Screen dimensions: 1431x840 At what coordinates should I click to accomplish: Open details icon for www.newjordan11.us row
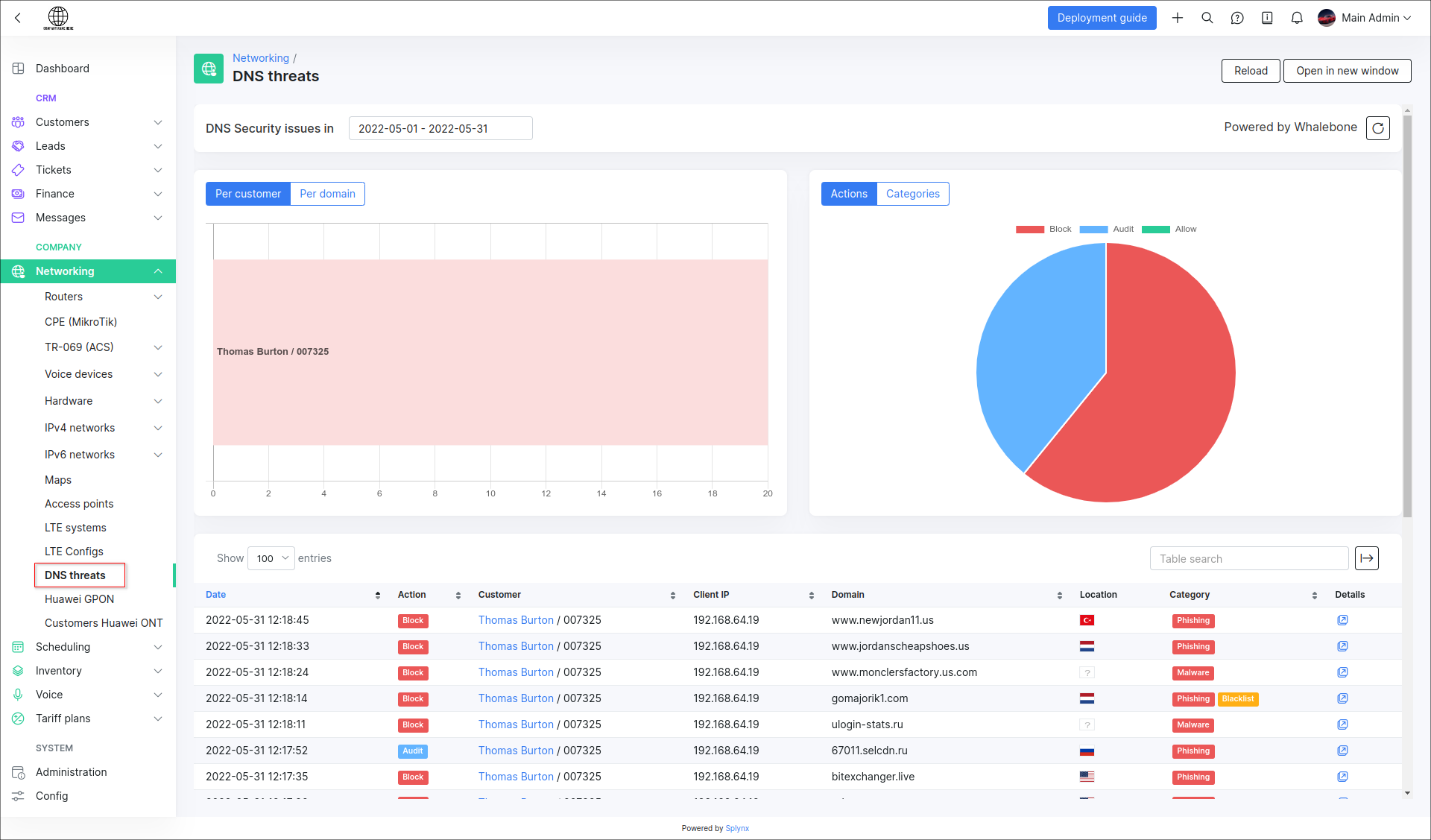click(1342, 620)
